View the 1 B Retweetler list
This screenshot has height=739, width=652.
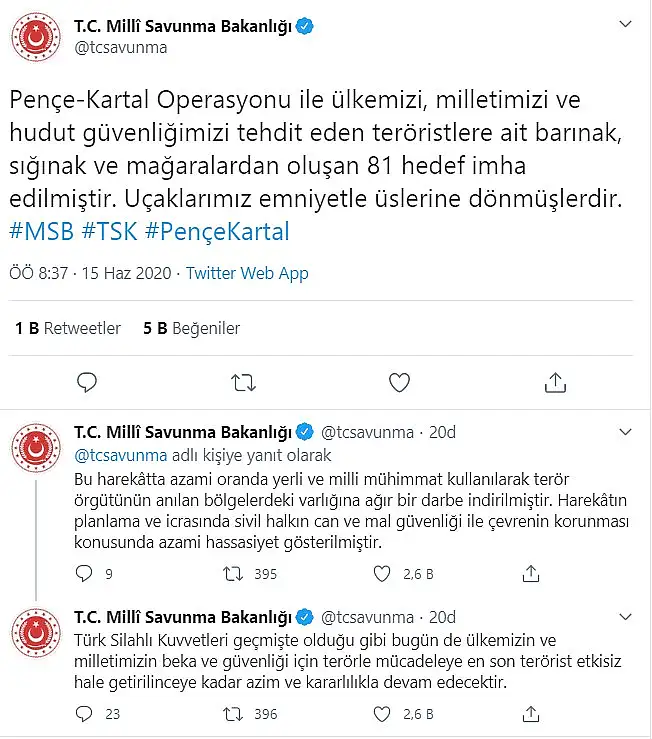68,328
